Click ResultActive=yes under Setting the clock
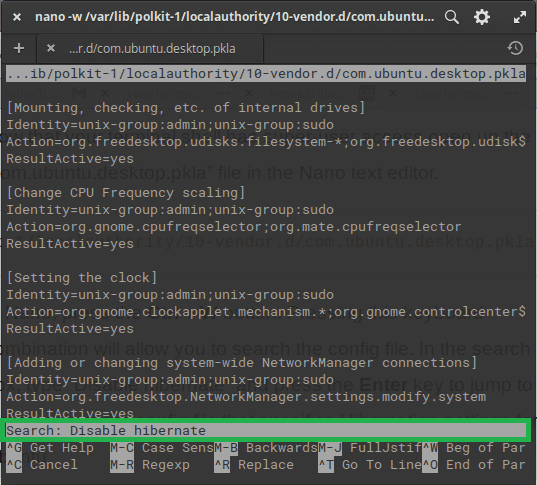Viewport: 537px width, 485px height. [x=70, y=329]
